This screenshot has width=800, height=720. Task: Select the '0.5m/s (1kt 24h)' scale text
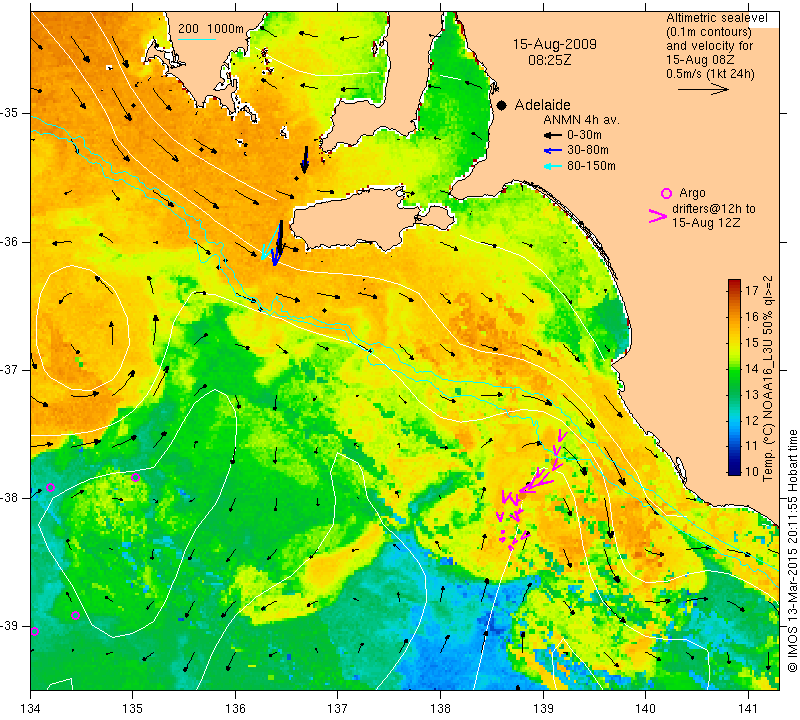(710, 73)
